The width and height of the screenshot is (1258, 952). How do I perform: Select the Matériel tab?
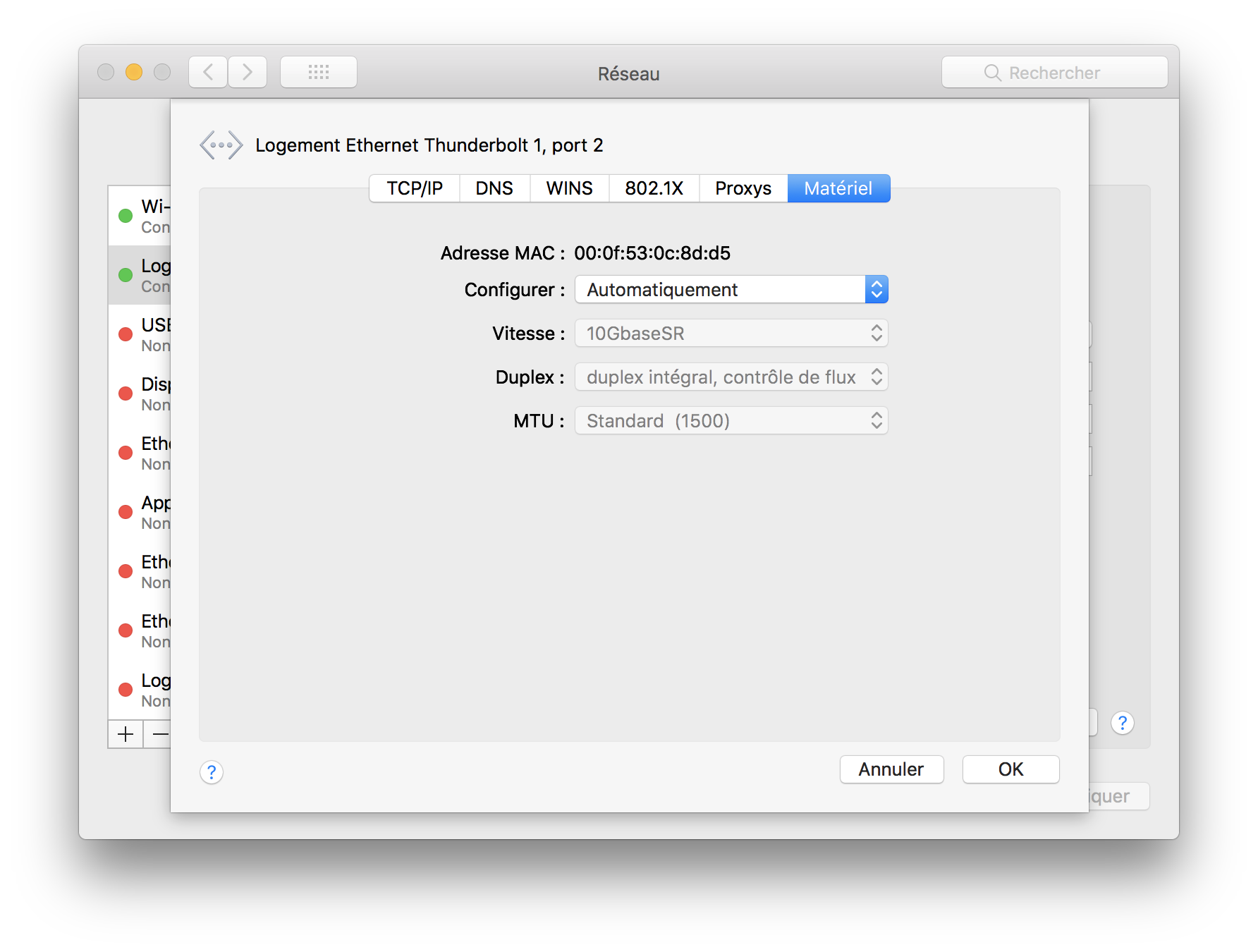pos(838,188)
